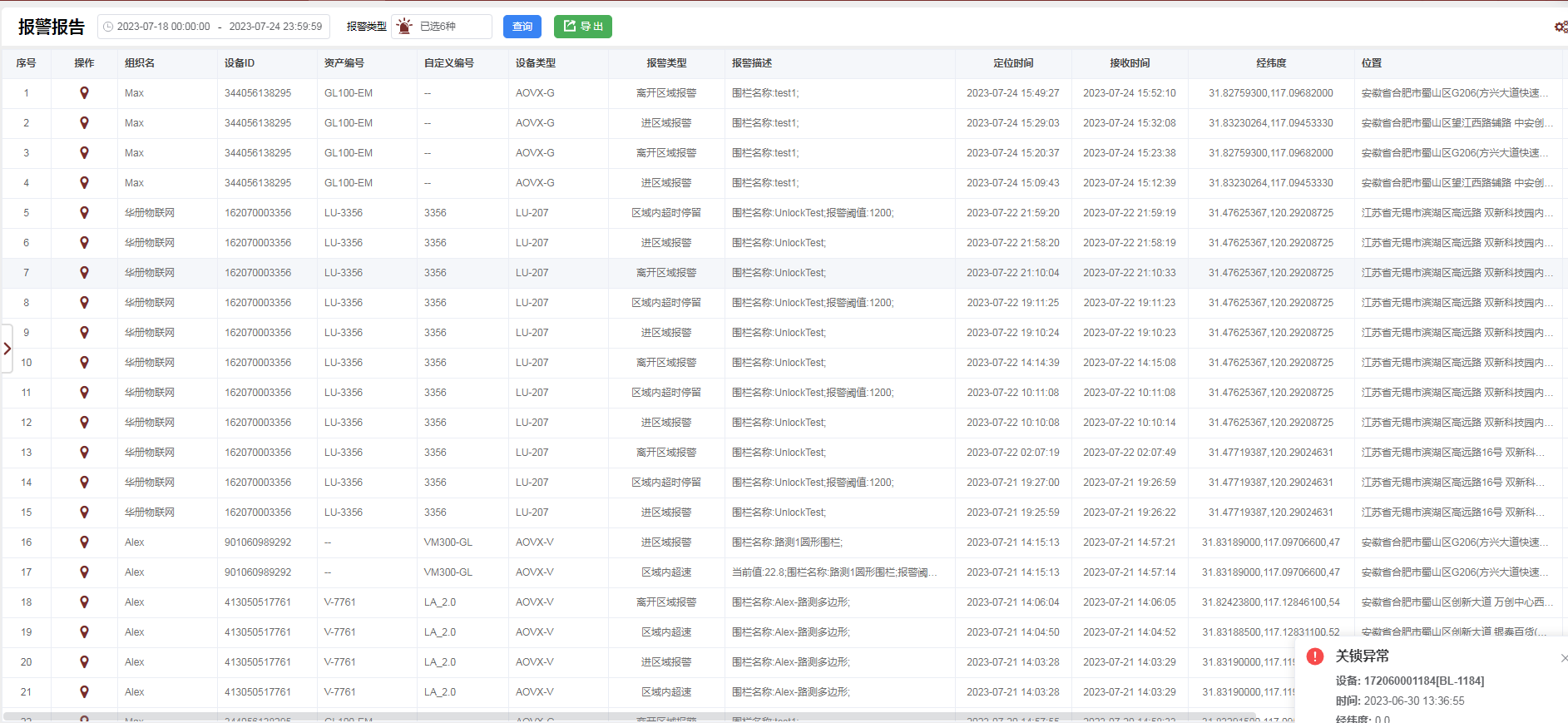Click the 查询 query button
The image size is (1568, 723).
pyautogui.click(x=522, y=27)
